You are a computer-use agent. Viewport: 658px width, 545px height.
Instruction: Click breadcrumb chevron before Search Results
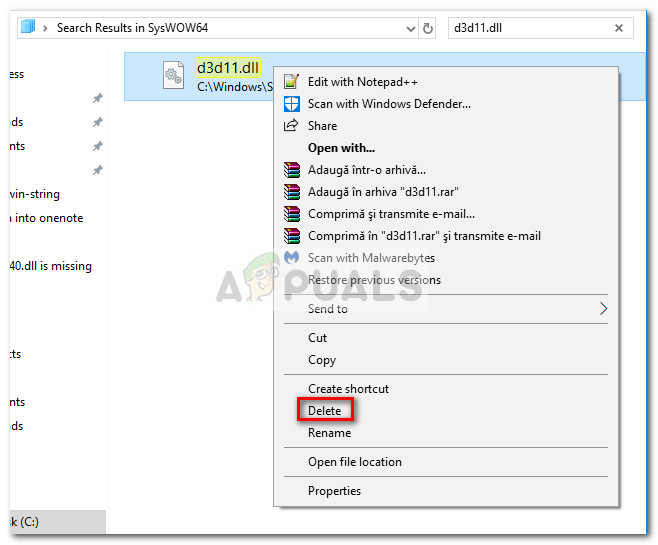[x=45, y=28]
